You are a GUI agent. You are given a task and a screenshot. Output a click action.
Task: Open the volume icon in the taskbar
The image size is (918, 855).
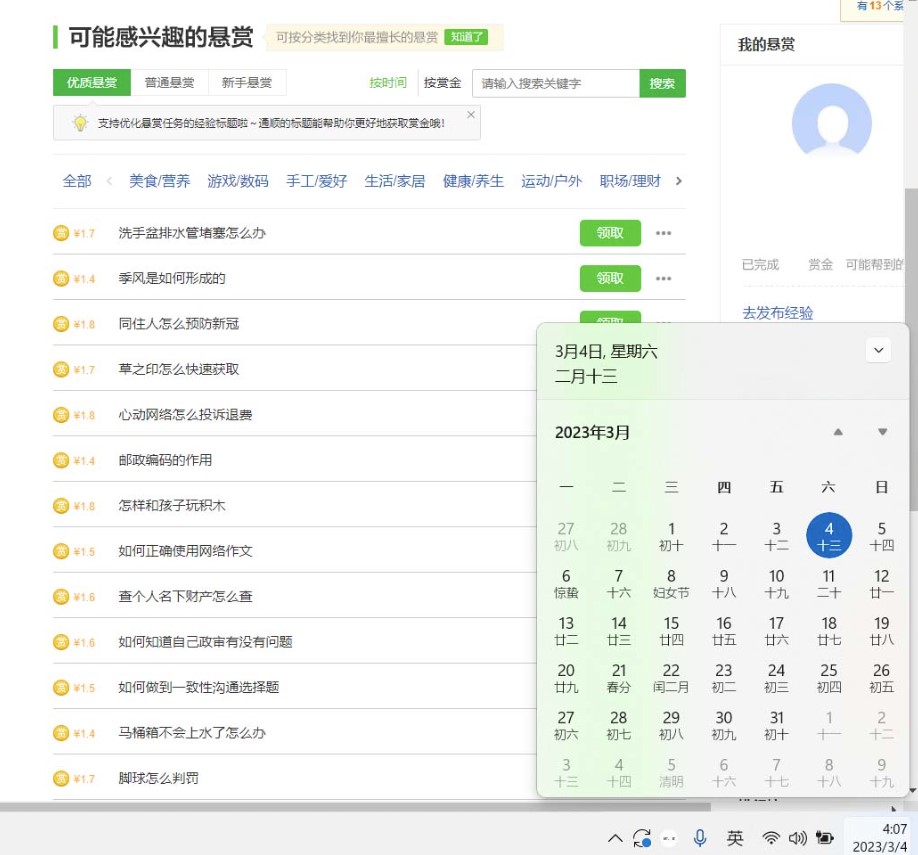[x=796, y=838]
